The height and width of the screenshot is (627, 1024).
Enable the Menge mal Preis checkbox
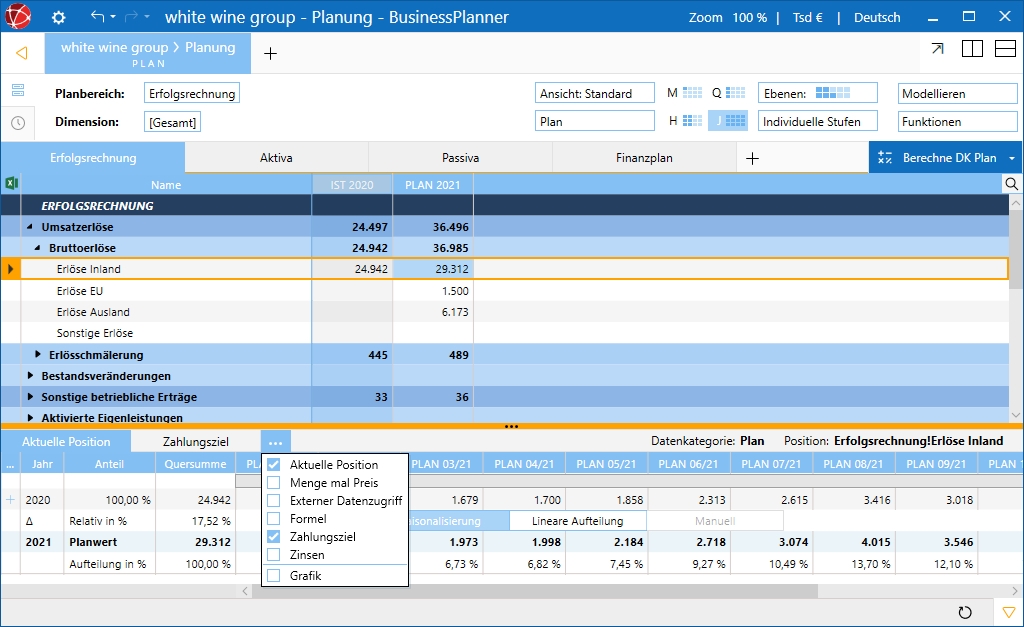(x=274, y=483)
